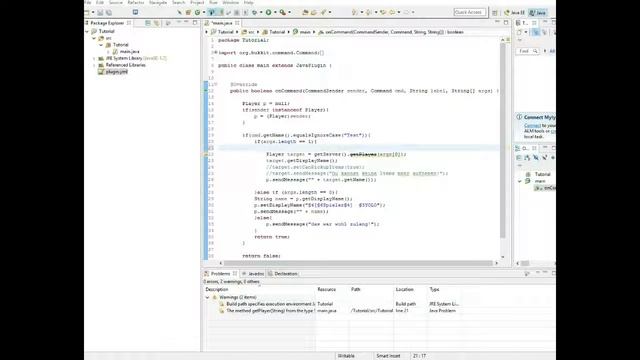This screenshot has height=360, width=640.
Task: Click the Open Task folder icon
Action: tap(314, 13)
